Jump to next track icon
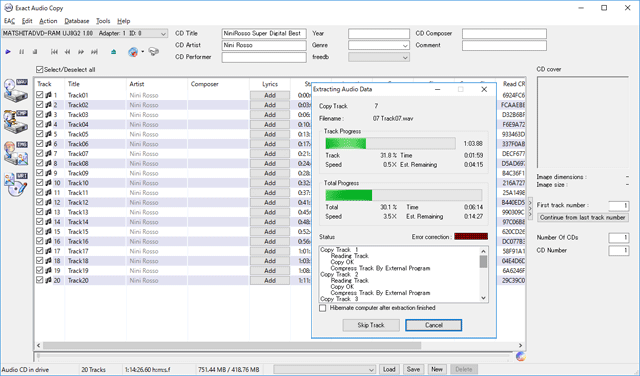 (x=94, y=52)
